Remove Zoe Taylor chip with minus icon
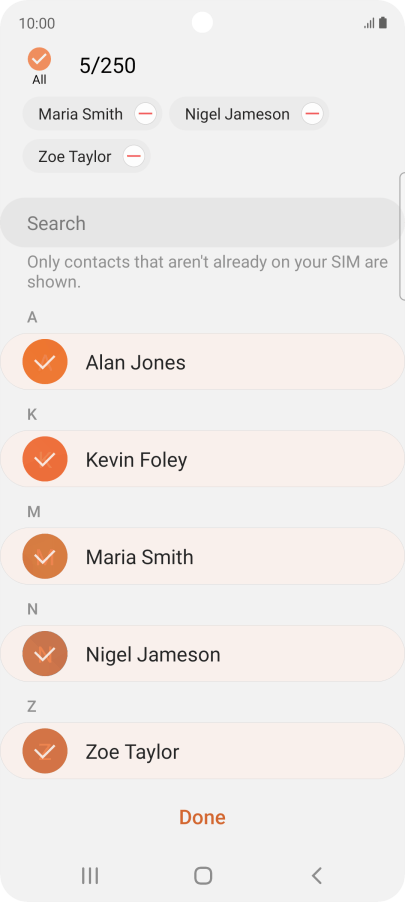Image resolution: width=405 pixels, height=902 pixels. (x=134, y=156)
